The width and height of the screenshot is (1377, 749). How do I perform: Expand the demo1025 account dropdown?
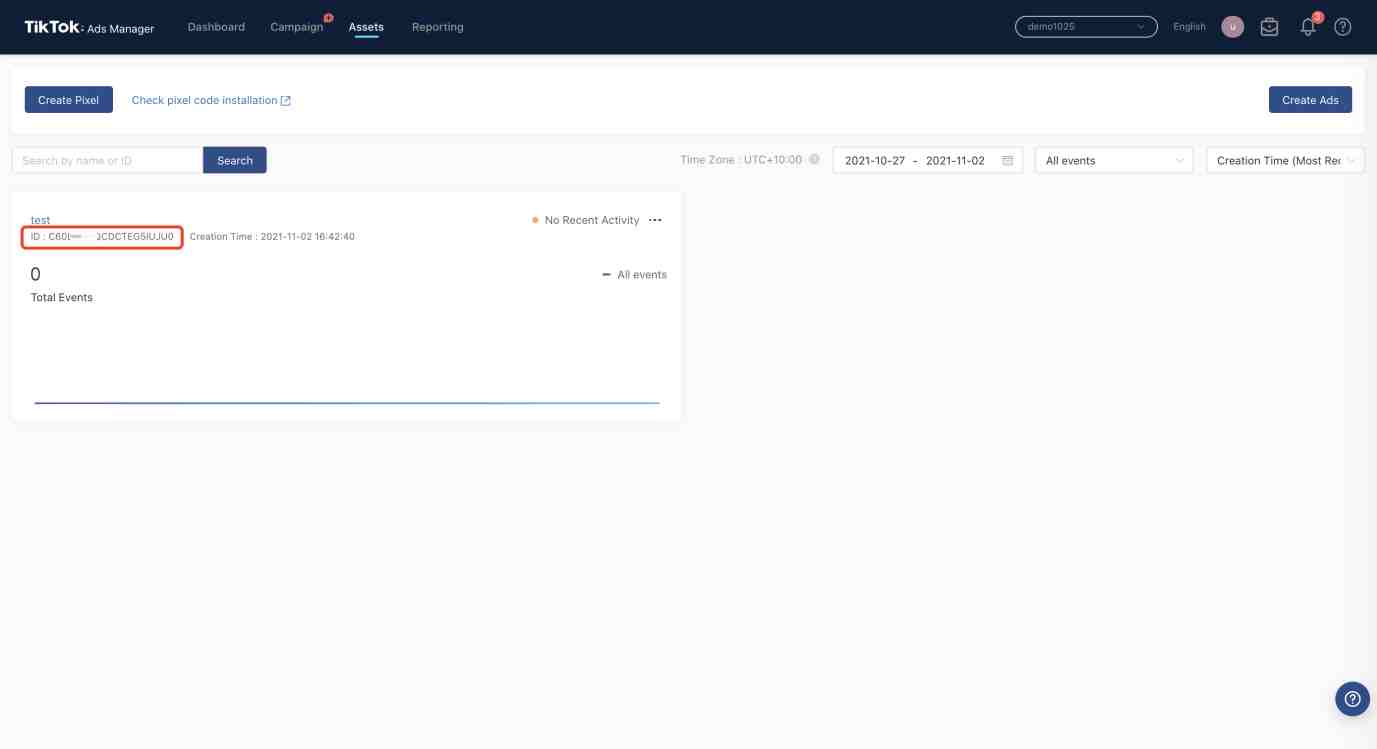tap(1086, 27)
